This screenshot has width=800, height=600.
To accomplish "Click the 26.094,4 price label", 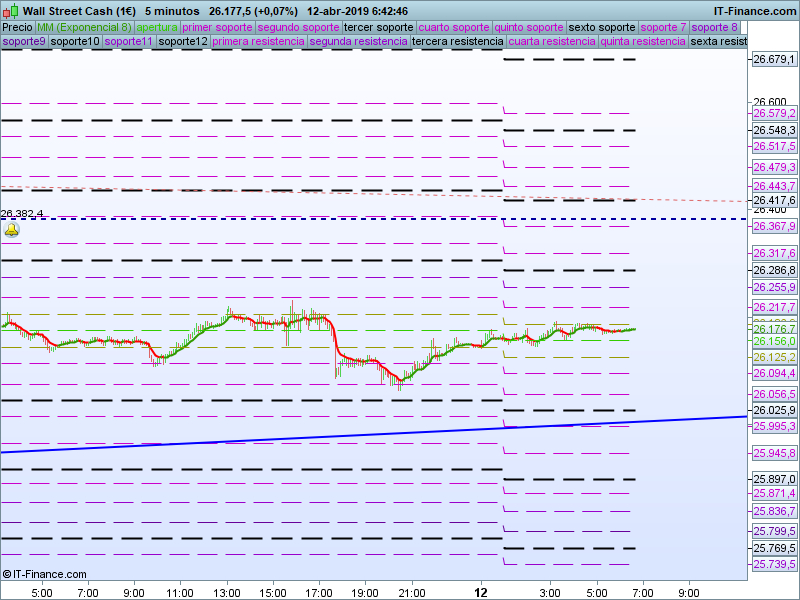I will pyautogui.click(x=774, y=373).
